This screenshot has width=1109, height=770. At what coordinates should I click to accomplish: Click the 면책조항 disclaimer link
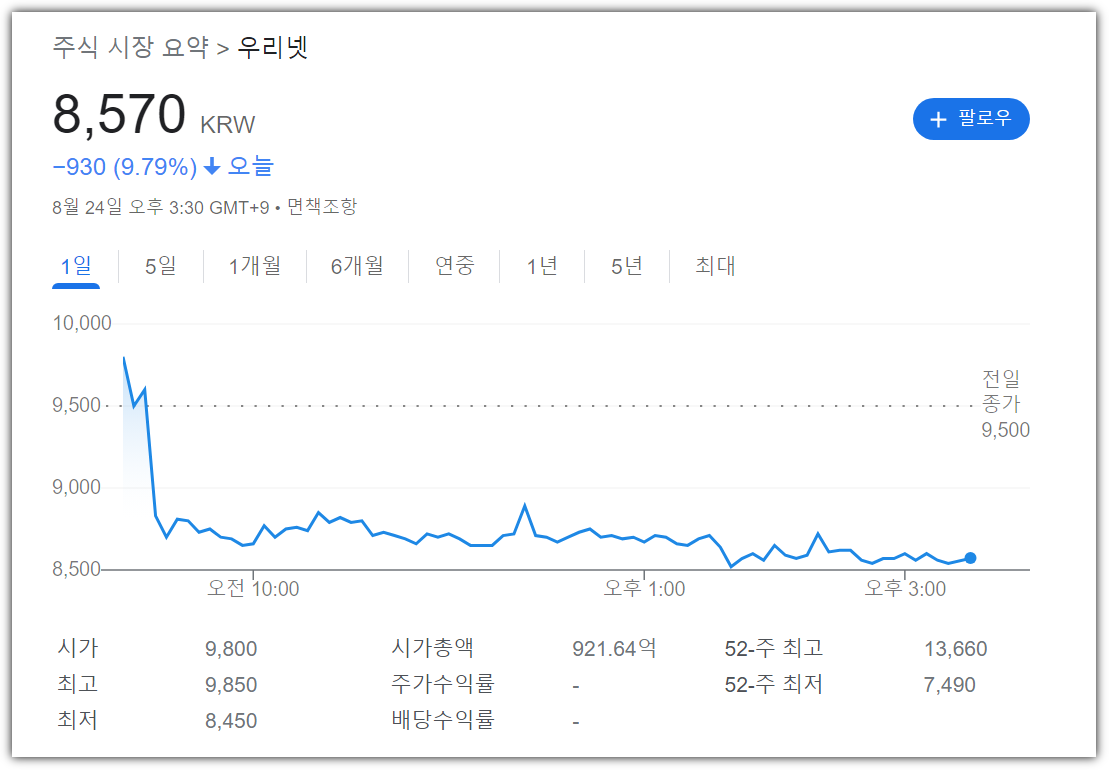pyautogui.click(x=322, y=207)
